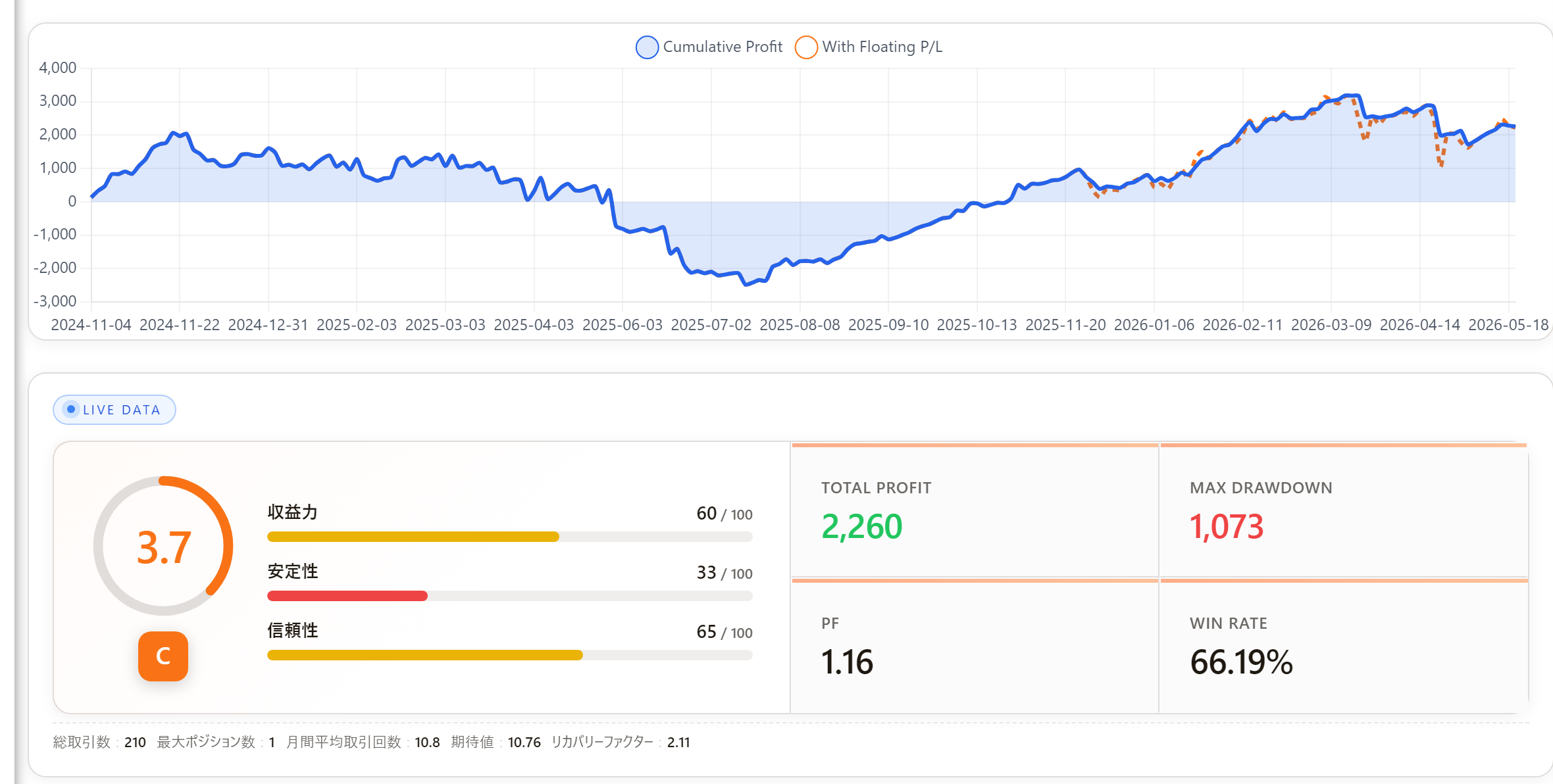
Task: Click the MAX DRAWDOWN heading
Action: pos(1261,488)
